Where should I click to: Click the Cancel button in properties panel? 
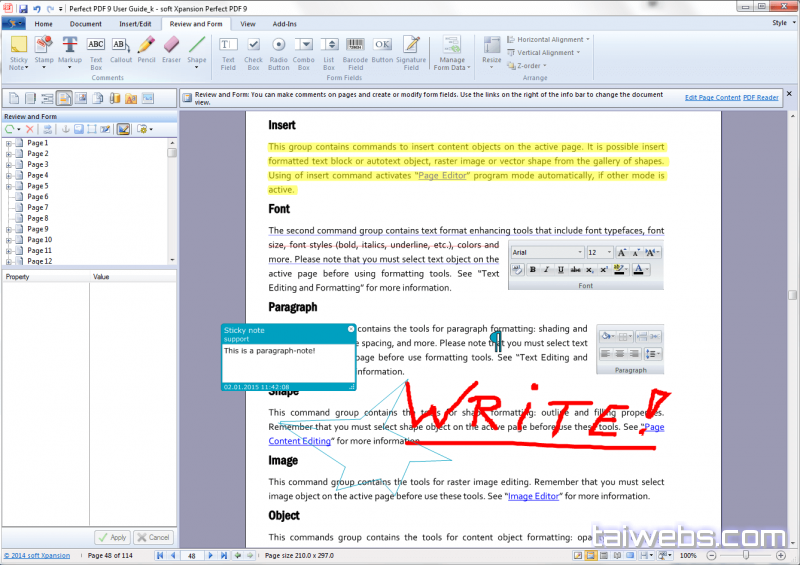pos(153,537)
